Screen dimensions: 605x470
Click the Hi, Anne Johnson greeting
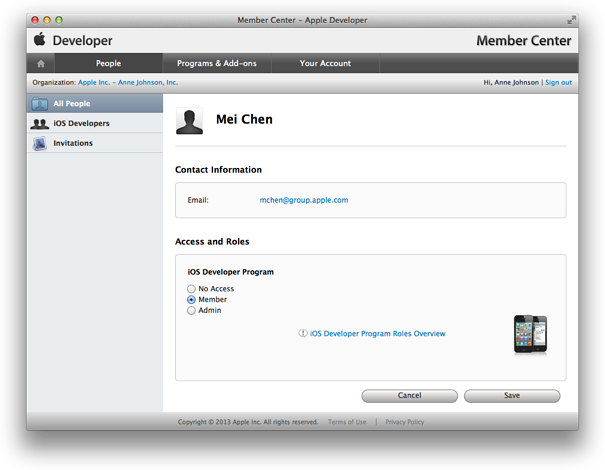[511, 82]
